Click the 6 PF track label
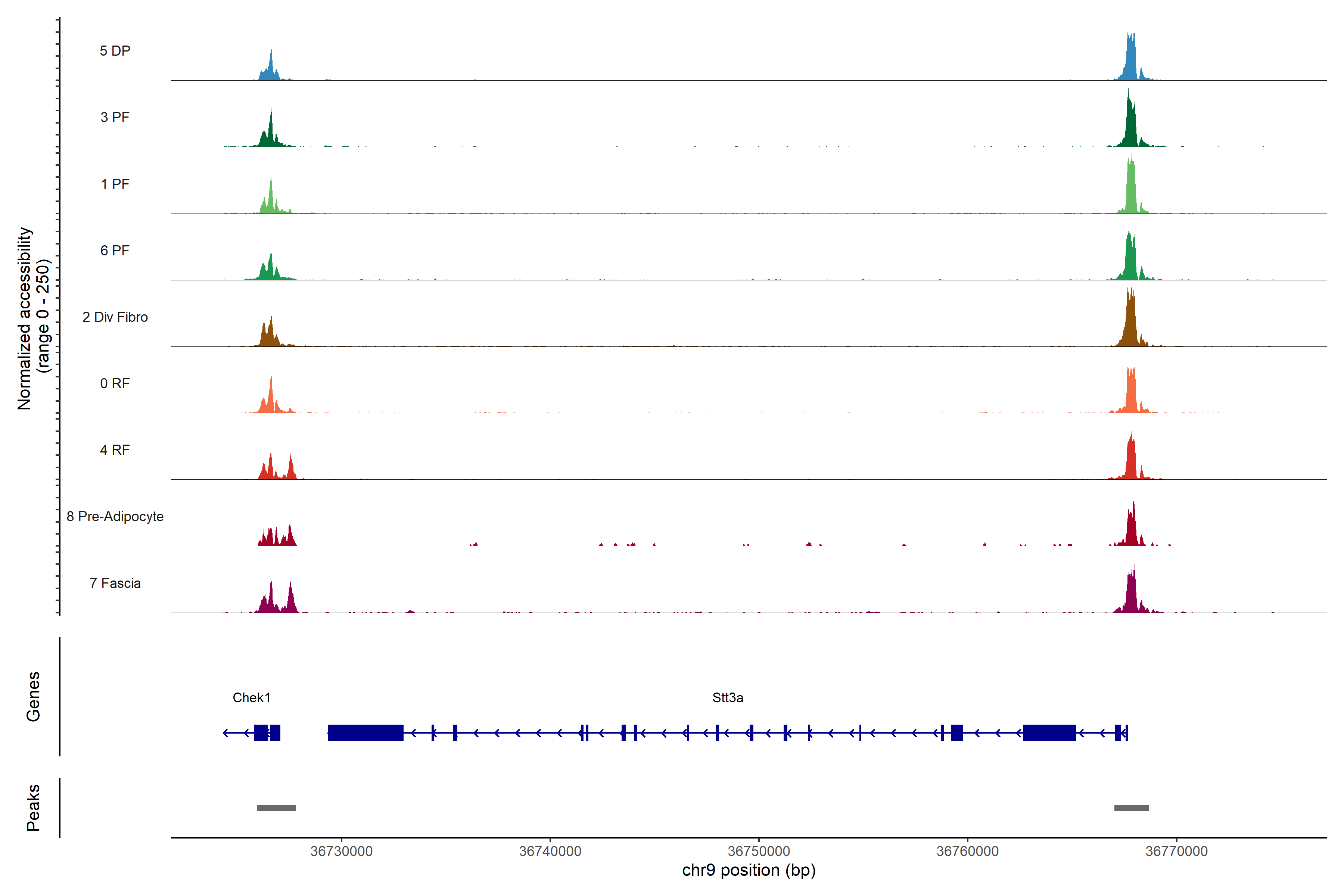The height and width of the screenshot is (896, 1344). (x=115, y=250)
